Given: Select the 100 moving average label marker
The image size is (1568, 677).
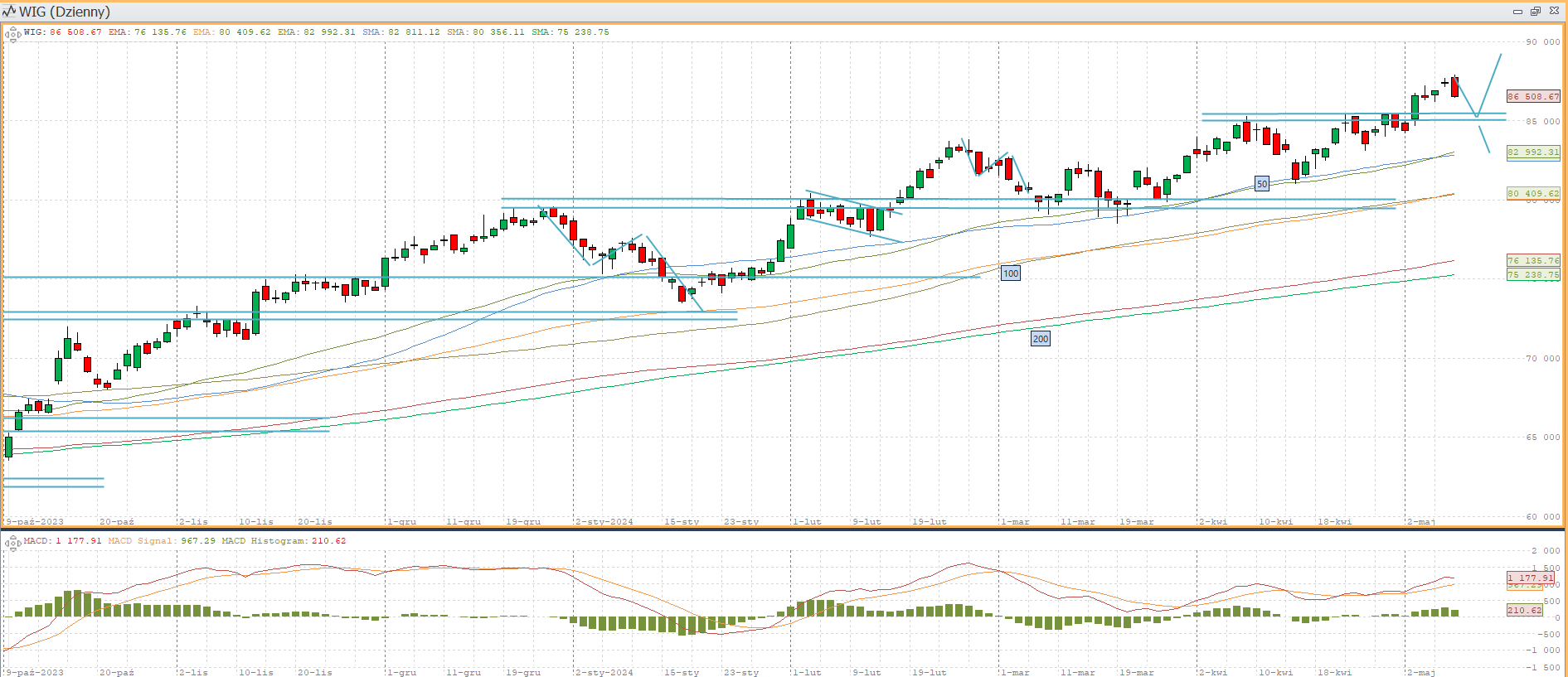Looking at the screenshot, I should [x=1010, y=273].
